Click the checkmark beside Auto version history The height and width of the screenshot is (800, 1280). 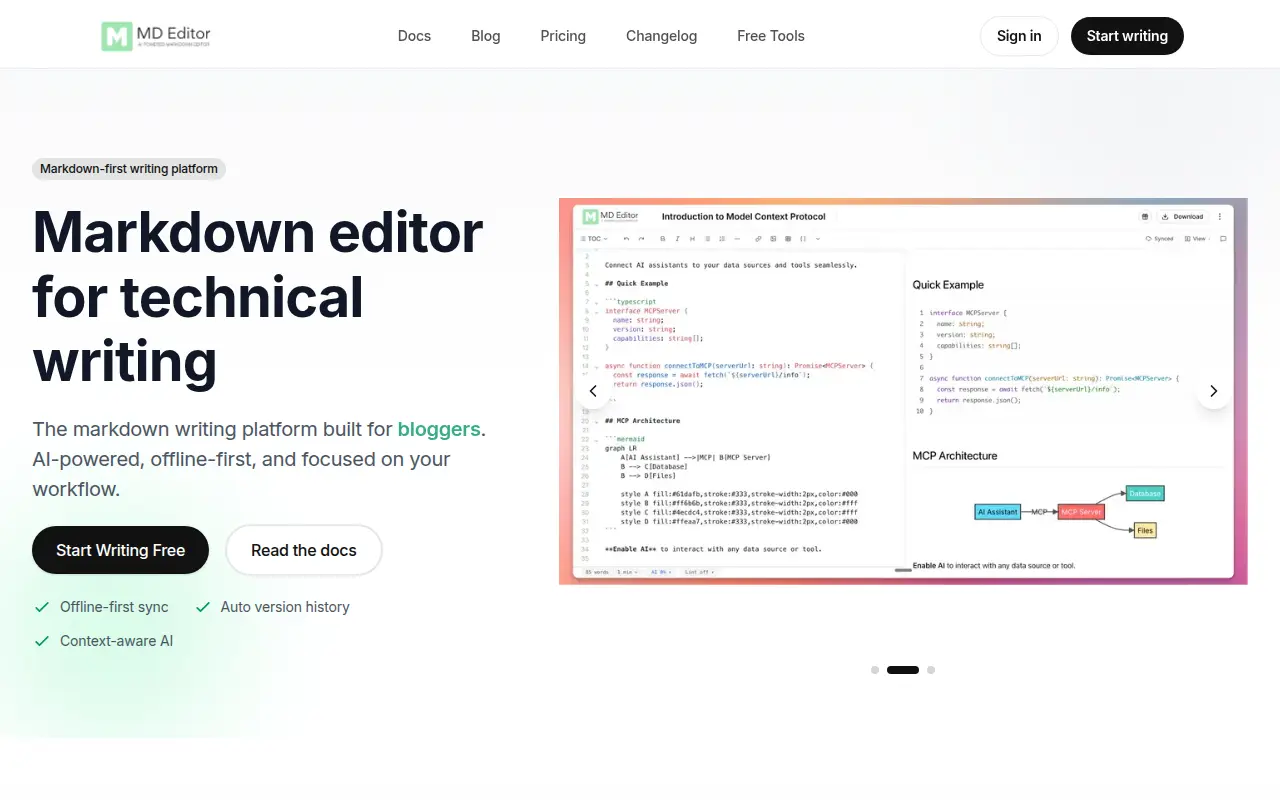click(203, 607)
